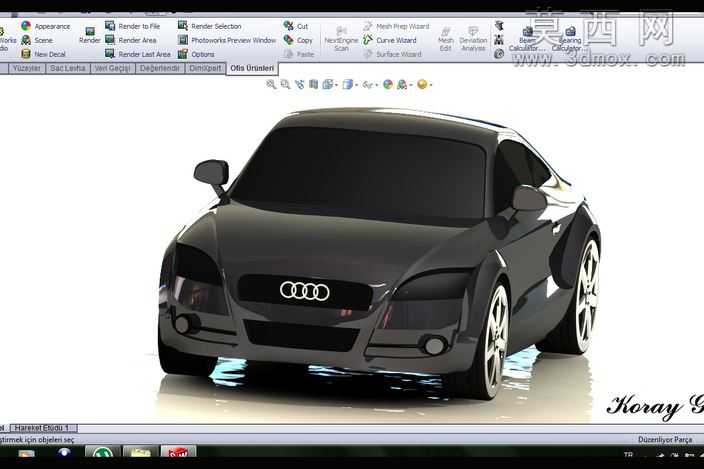The width and height of the screenshot is (704, 469).
Task: Click bottom round icon in right toolbar column
Action: [x=499, y=54]
